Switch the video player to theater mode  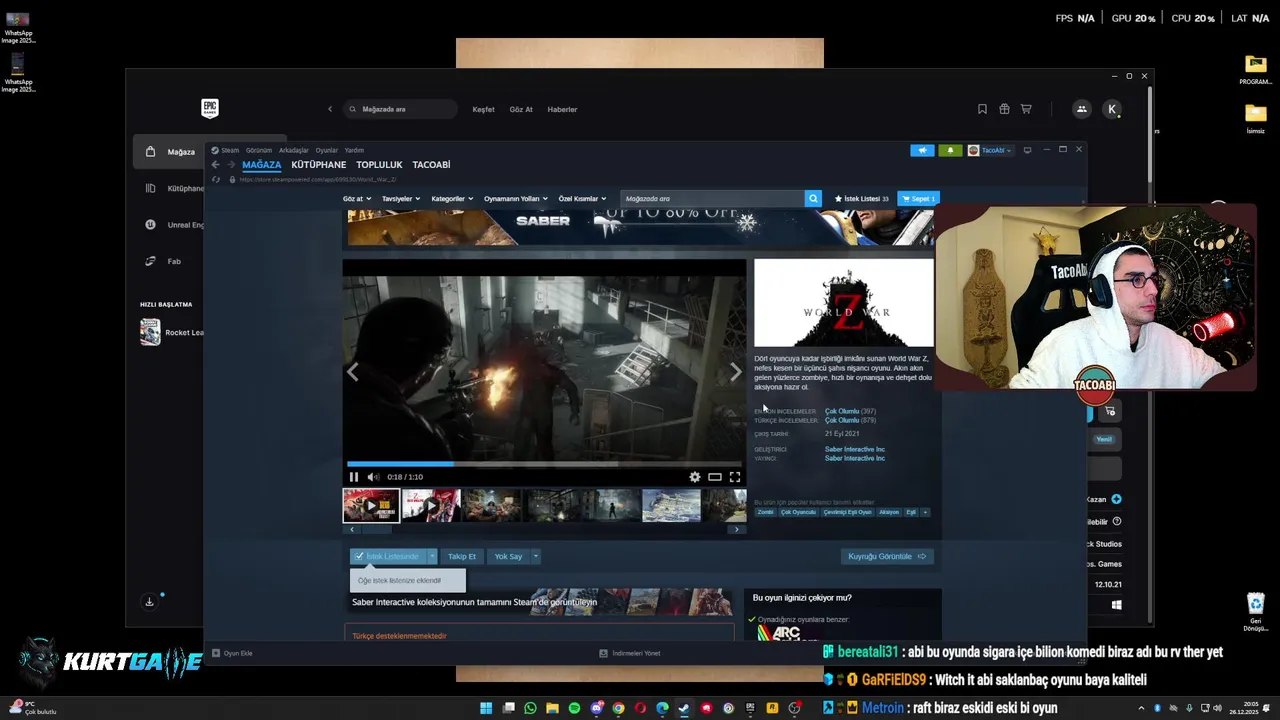715,477
